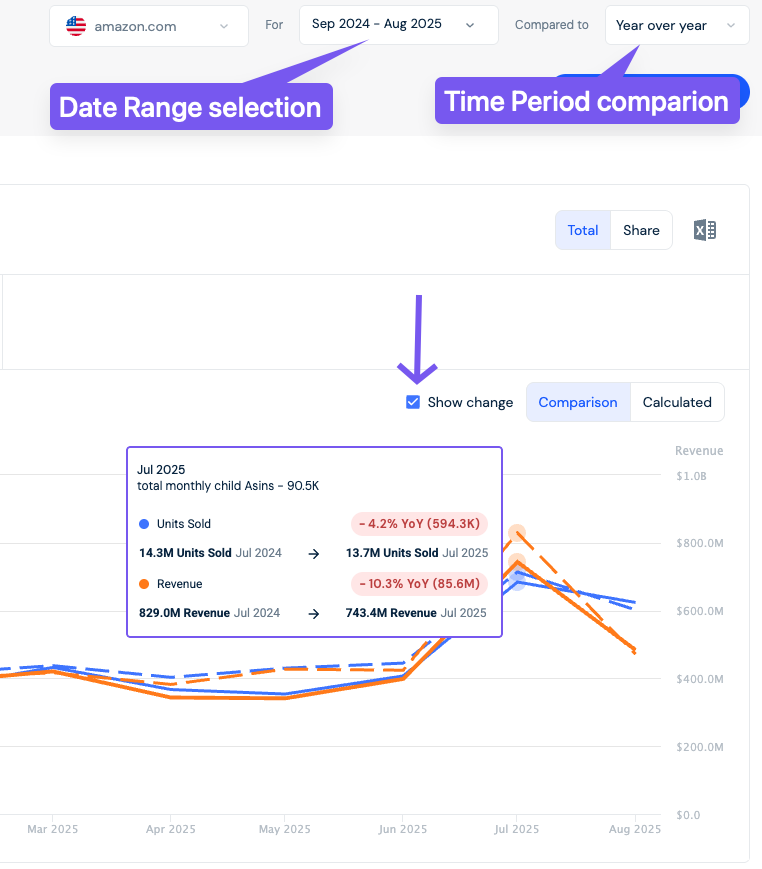Switch to the Share tab
Screen dimensions: 762x869
point(641,230)
